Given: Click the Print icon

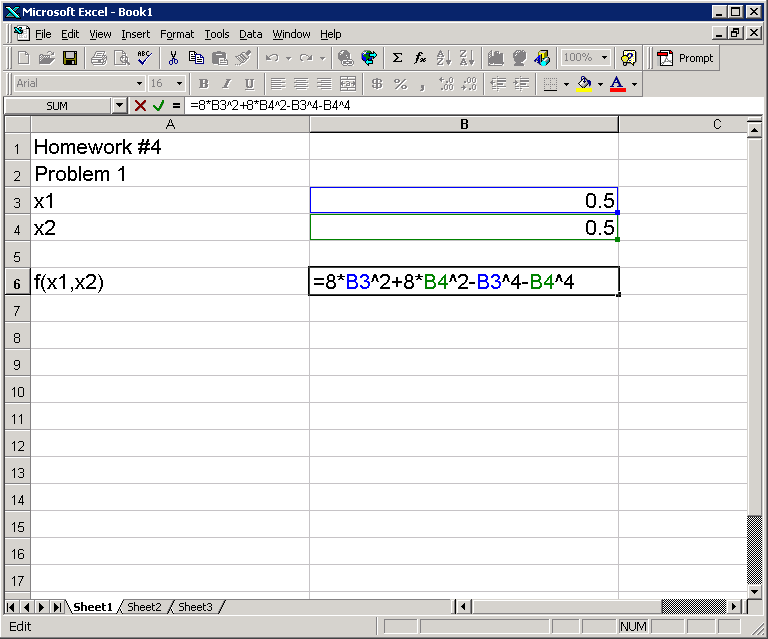Looking at the screenshot, I should pyautogui.click(x=99, y=58).
